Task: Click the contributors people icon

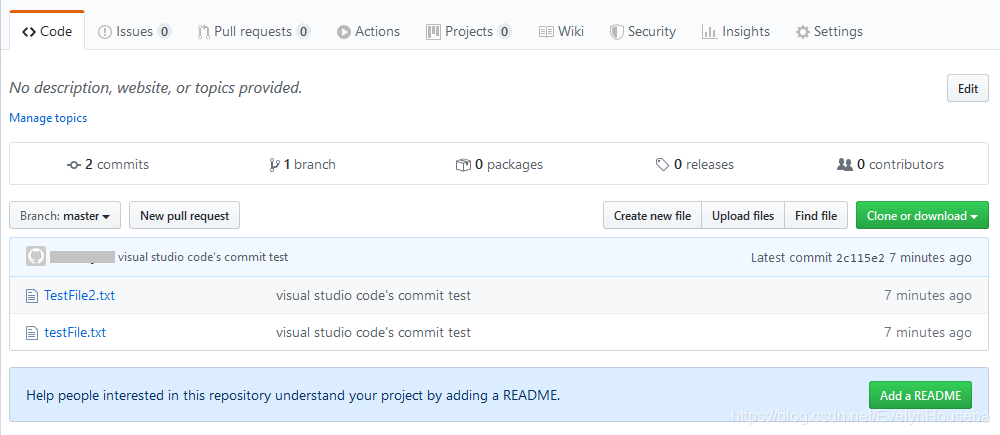Action: [845, 164]
